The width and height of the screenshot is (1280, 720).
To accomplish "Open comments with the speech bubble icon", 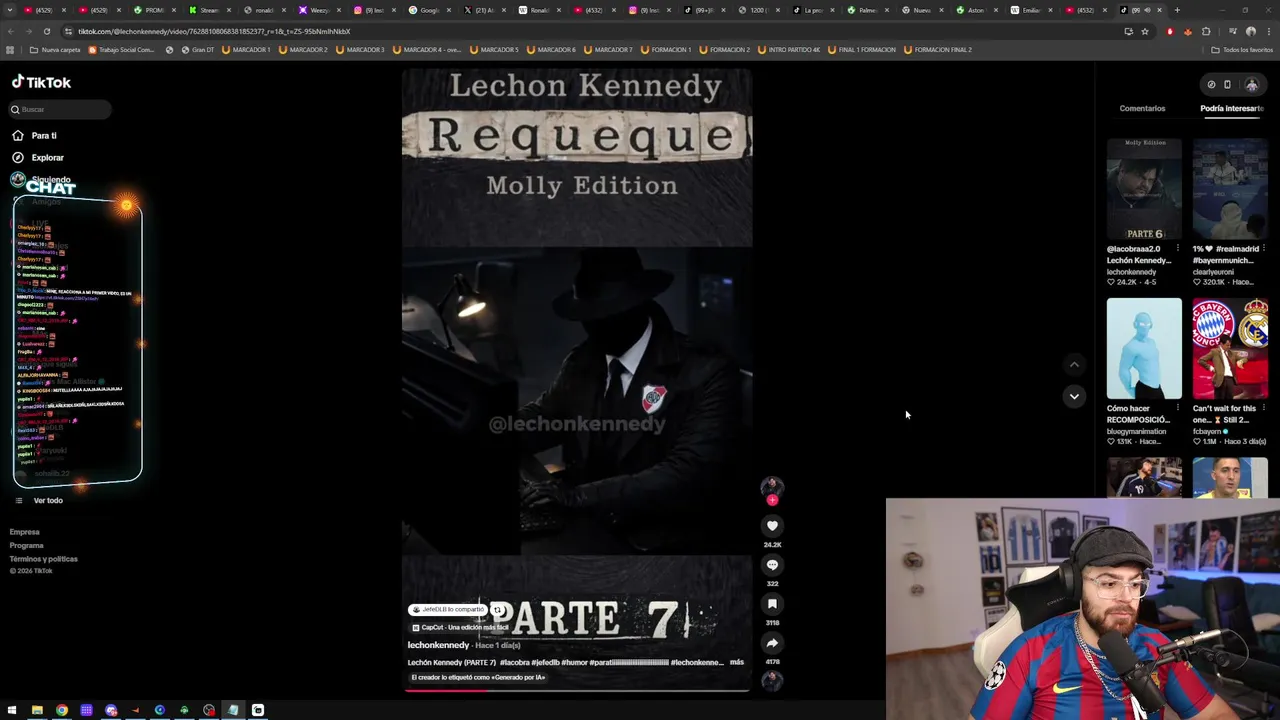I will pos(772,565).
